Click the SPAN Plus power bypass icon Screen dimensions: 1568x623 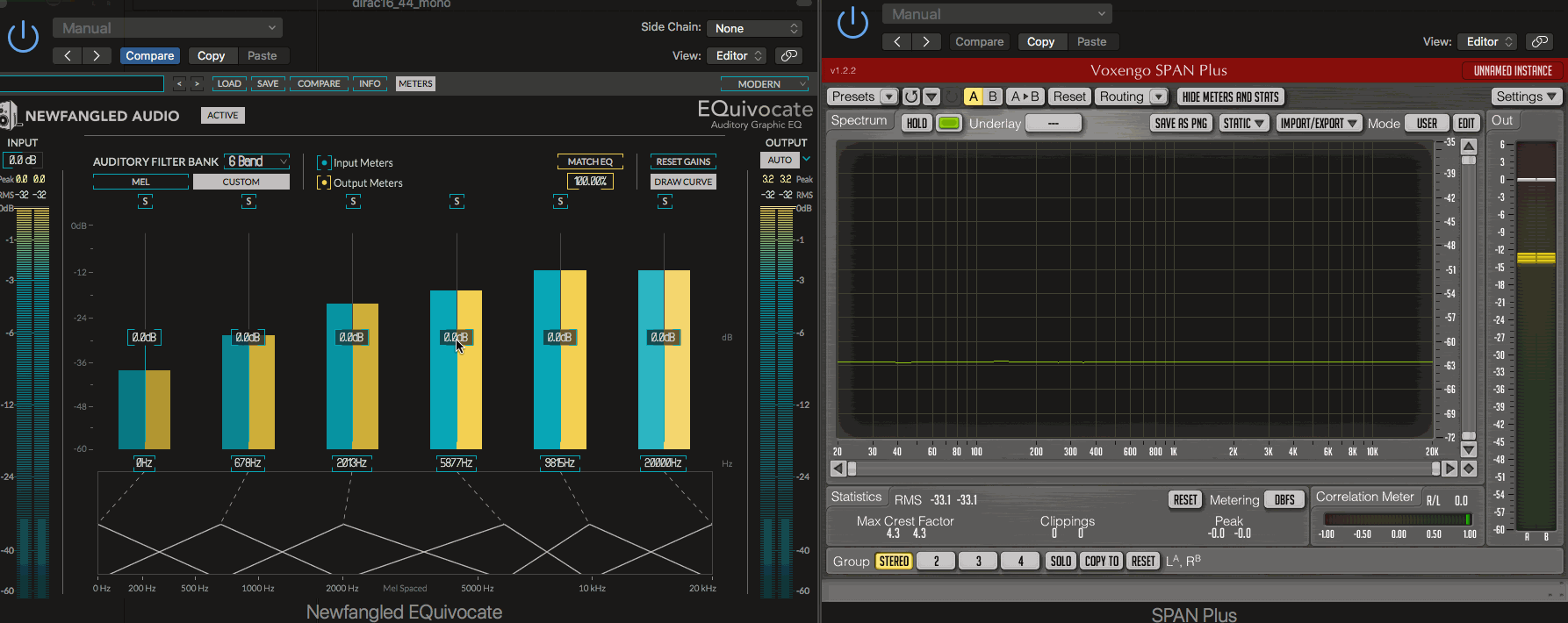pos(852,23)
